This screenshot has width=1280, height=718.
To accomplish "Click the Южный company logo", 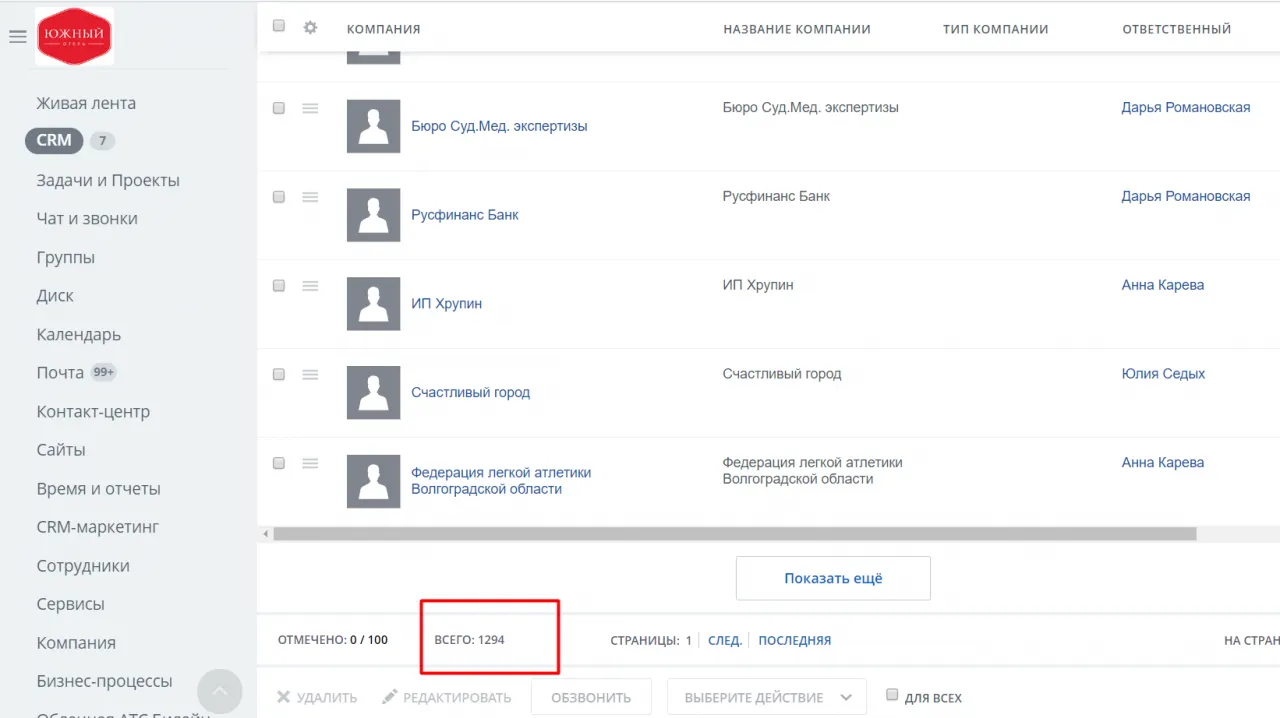I will pyautogui.click(x=74, y=37).
